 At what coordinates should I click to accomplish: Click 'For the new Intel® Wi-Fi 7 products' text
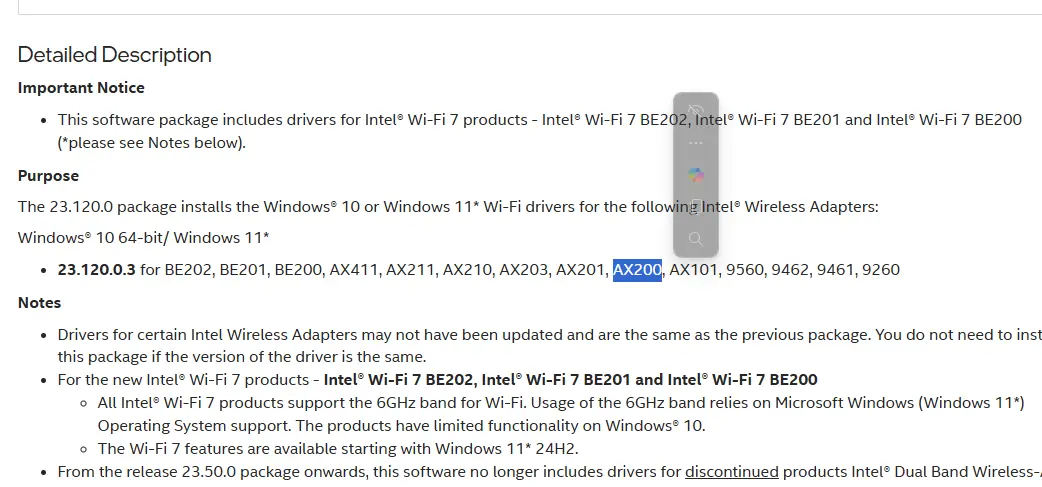[437, 380]
